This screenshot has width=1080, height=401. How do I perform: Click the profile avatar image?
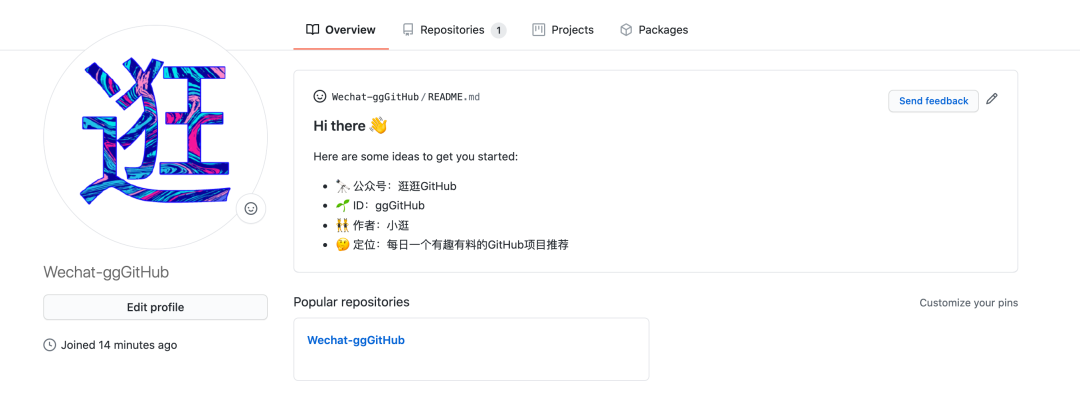pos(156,137)
